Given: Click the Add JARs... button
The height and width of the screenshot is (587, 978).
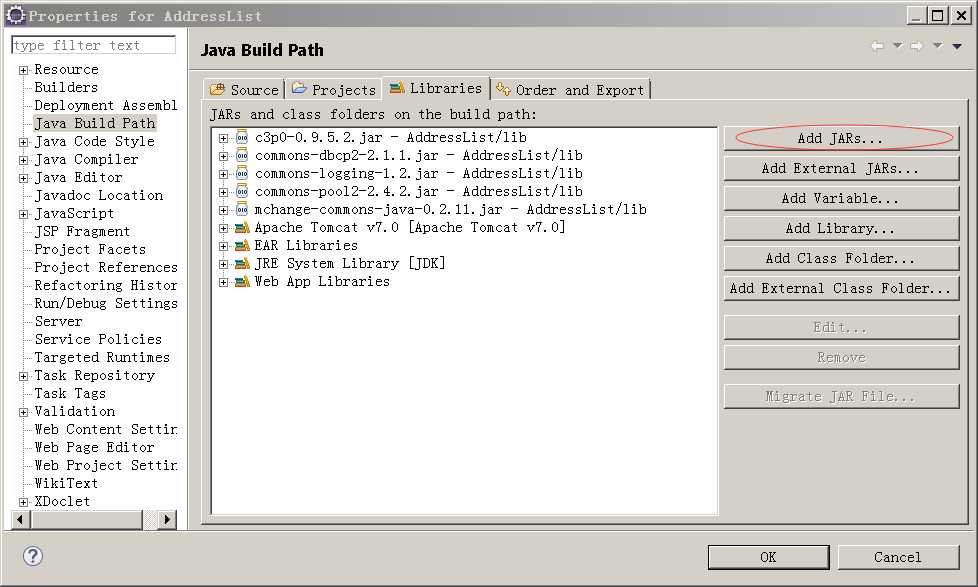Looking at the screenshot, I should point(841,138).
